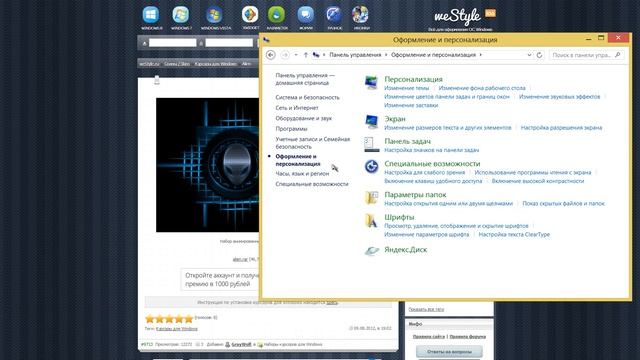Expand arrow after Панель управления breadcrumb
640x360 pixels.
click(386, 55)
